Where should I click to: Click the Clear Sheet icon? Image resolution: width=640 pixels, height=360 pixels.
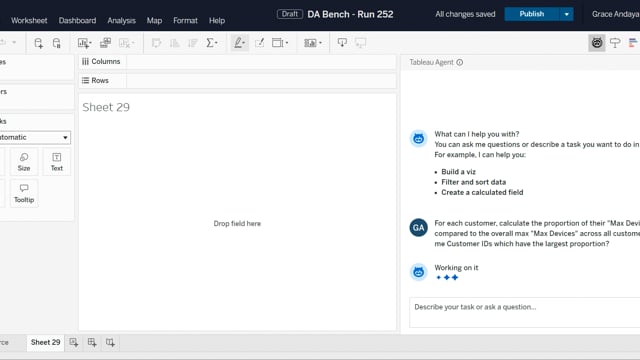[124, 43]
